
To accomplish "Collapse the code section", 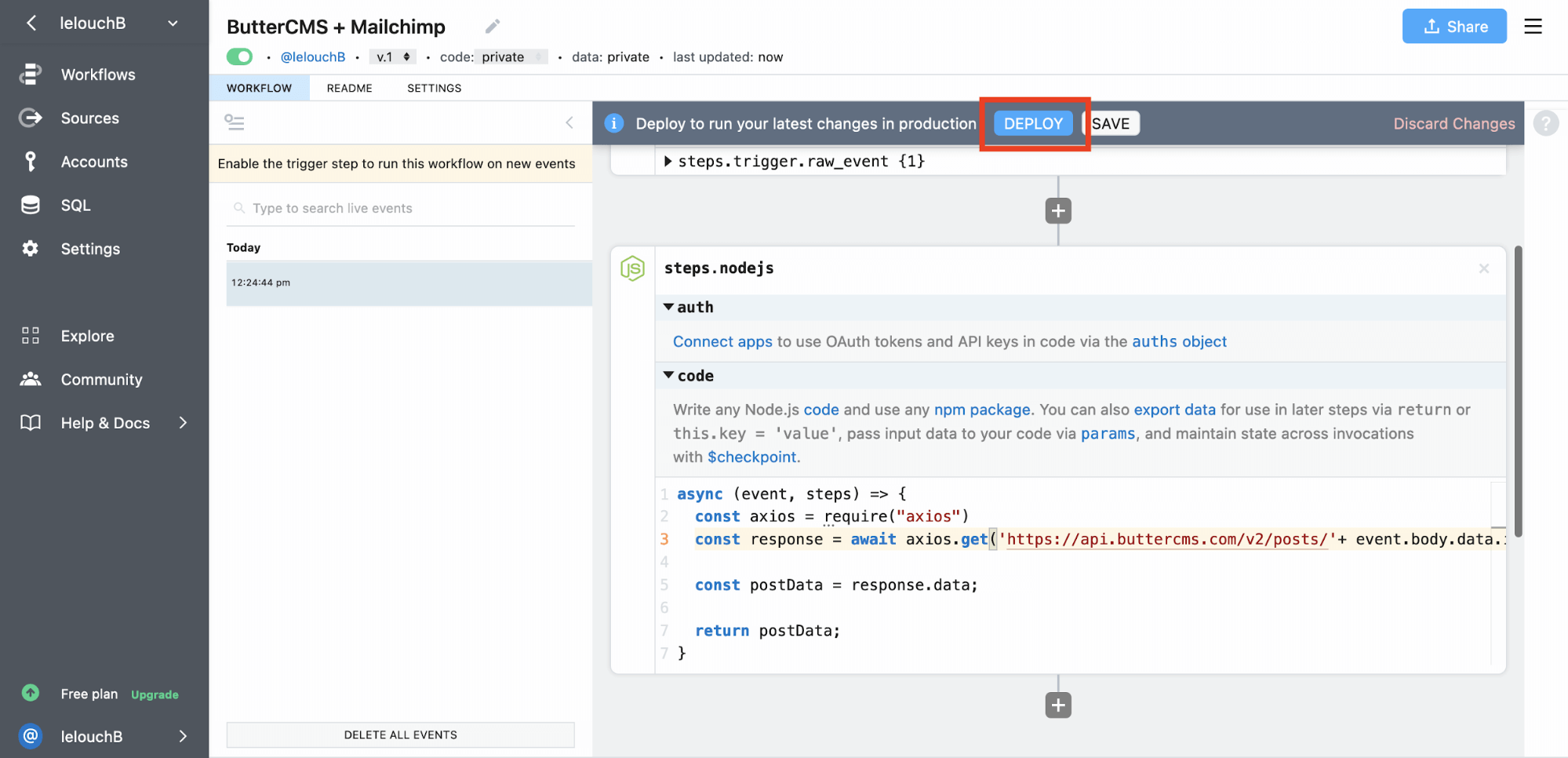I will pyautogui.click(x=669, y=375).
